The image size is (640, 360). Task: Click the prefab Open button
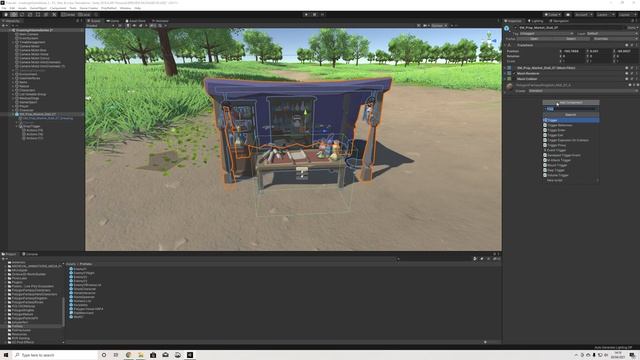(x=534, y=39)
